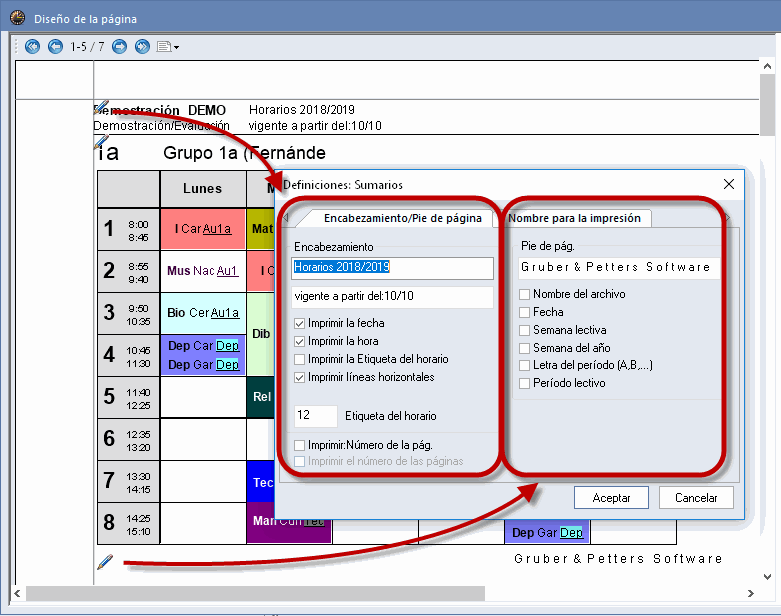
Task: Enable Período lectivo checkbox
Action: coord(524,383)
